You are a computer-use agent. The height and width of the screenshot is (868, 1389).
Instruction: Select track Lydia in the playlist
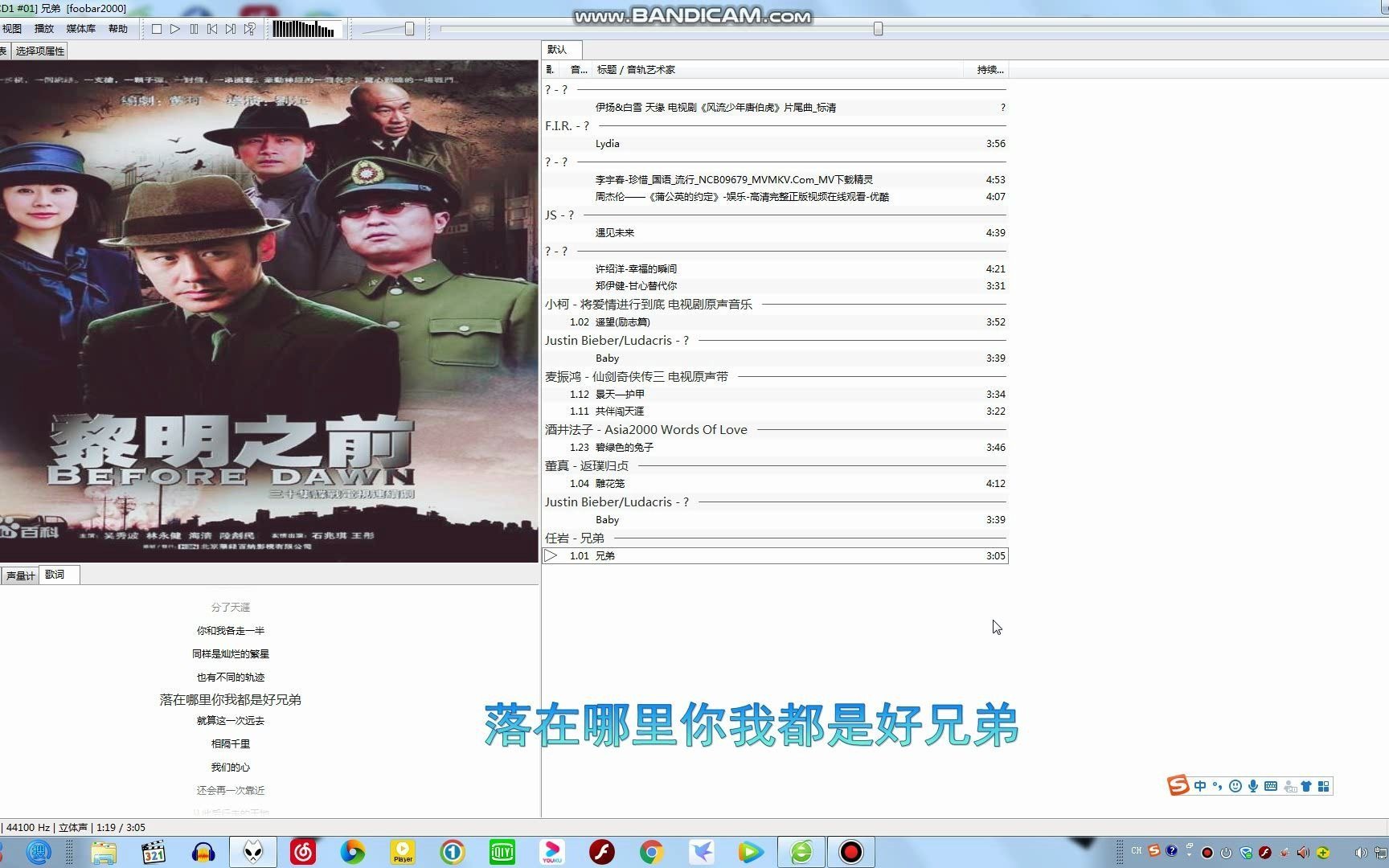(775, 144)
